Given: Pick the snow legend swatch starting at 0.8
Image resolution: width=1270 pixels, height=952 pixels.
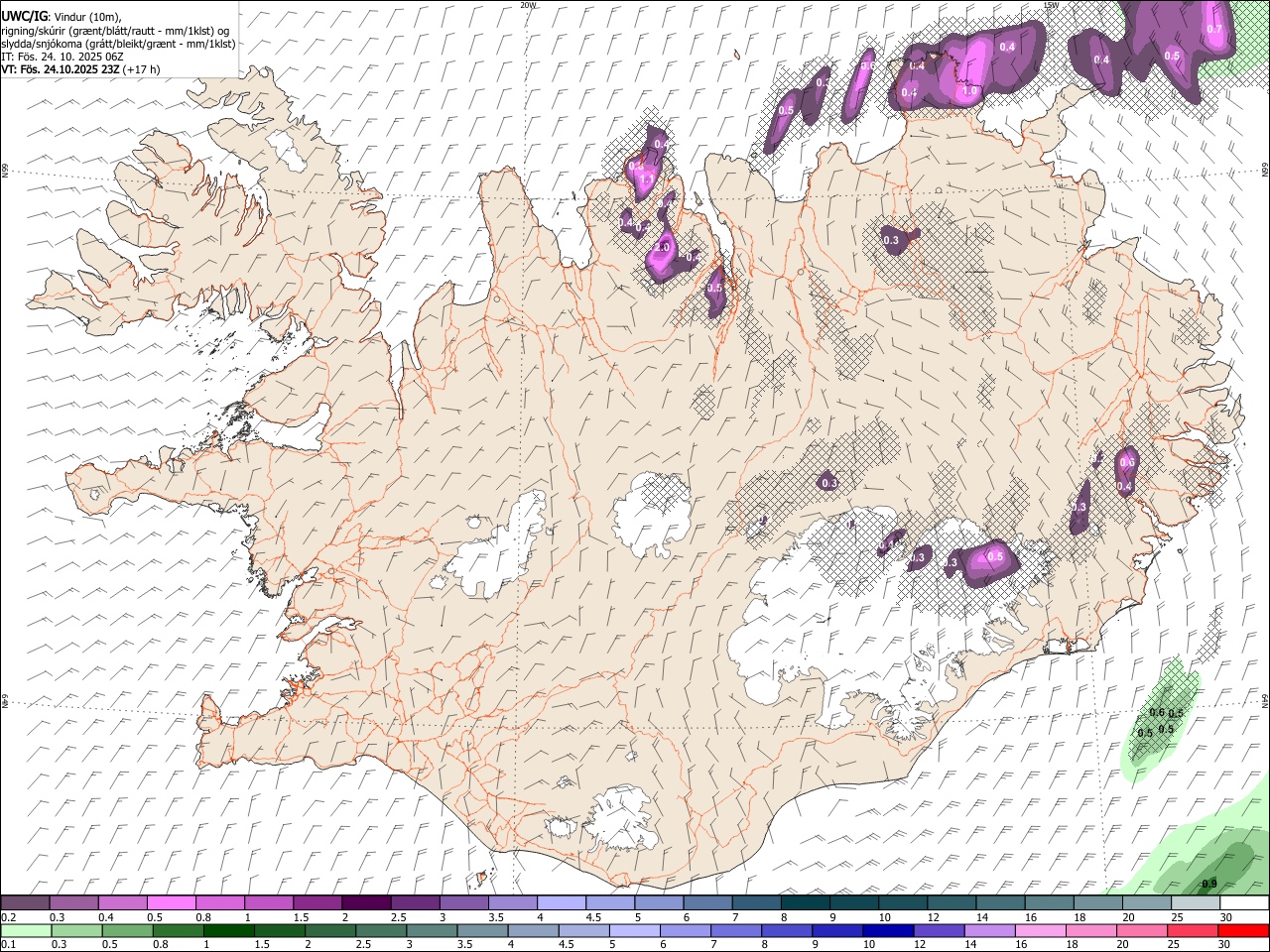Looking at the screenshot, I should pos(220,903).
